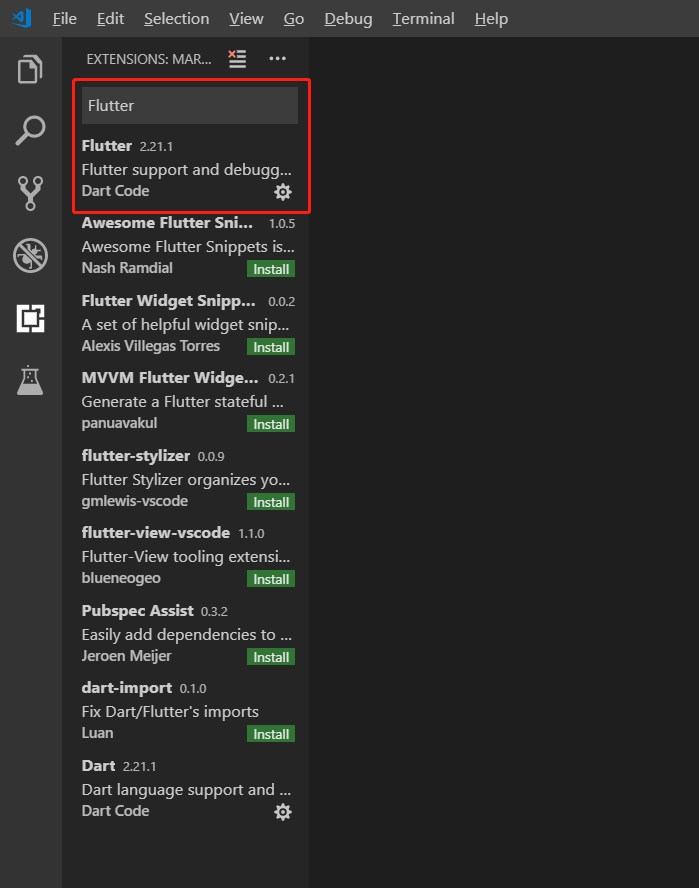This screenshot has width=699, height=888.
Task: Select the Dart 2.21.1 extension title
Action: pos(99,766)
